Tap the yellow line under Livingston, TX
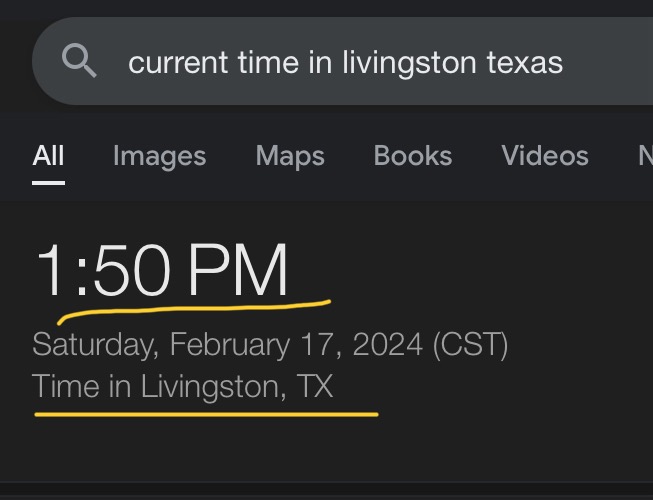The image size is (653, 500). tap(206, 412)
